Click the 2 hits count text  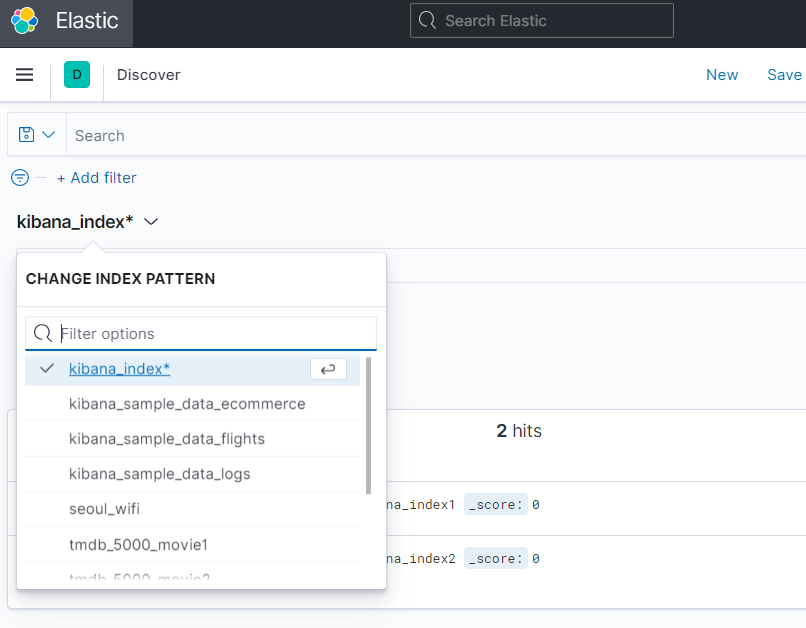tap(519, 431)
